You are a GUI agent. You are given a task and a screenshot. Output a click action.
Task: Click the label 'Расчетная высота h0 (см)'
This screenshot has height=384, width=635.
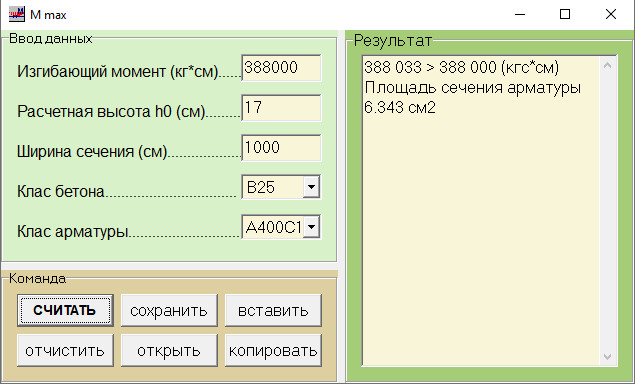(x=111, y=111)
